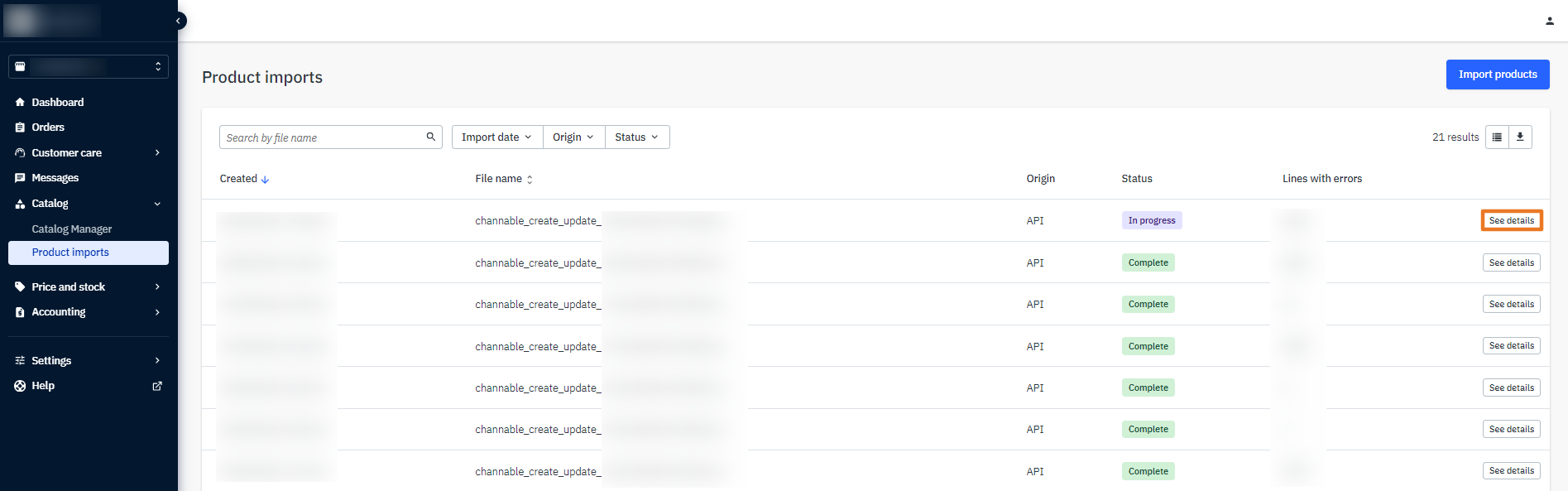
Task: Open the store selector dropdown
Action: [x=89, y=66]
